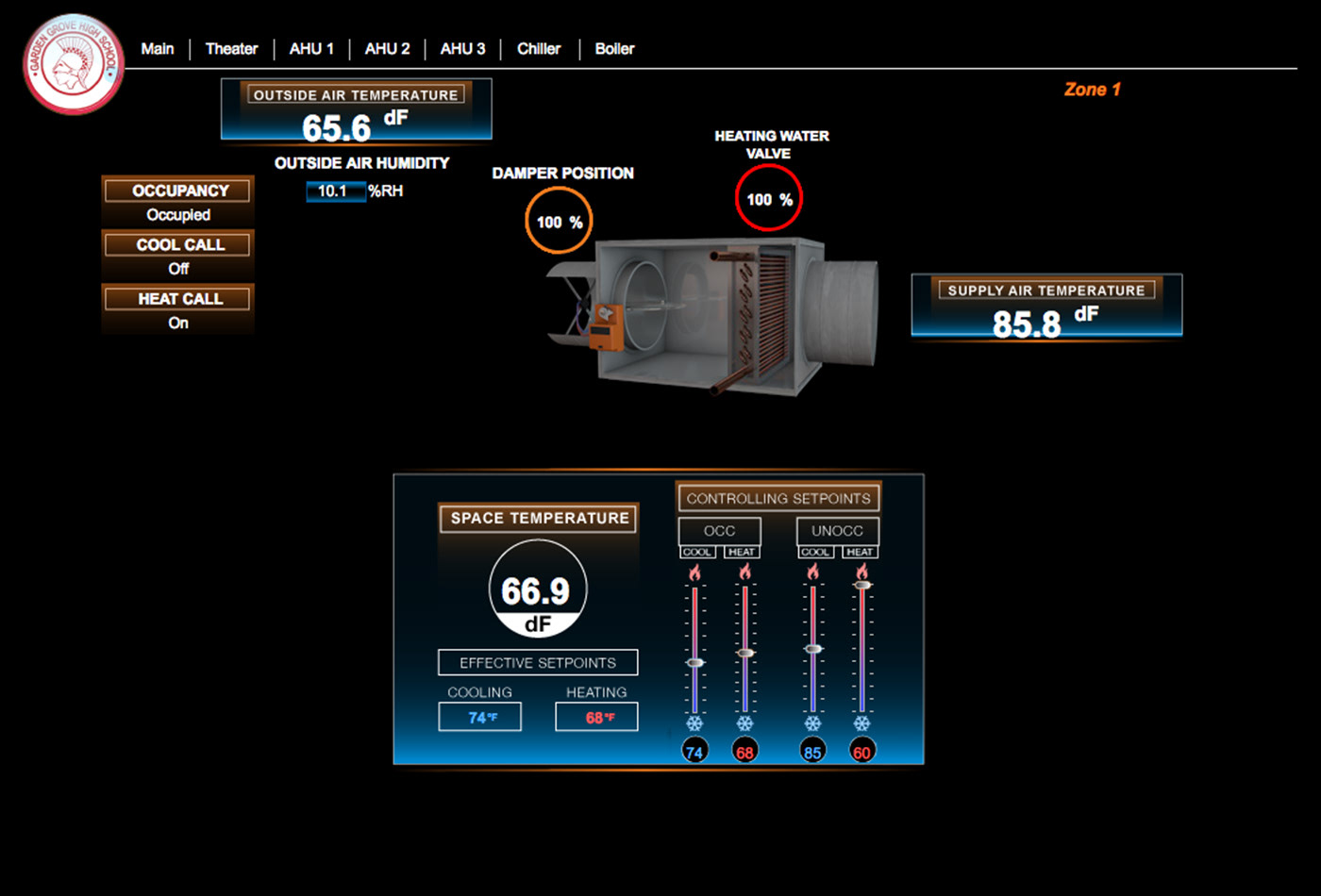Click the UNOCC COOL slider handle at 85
Screen dimensions: 1321x896
tap(813, 649)
